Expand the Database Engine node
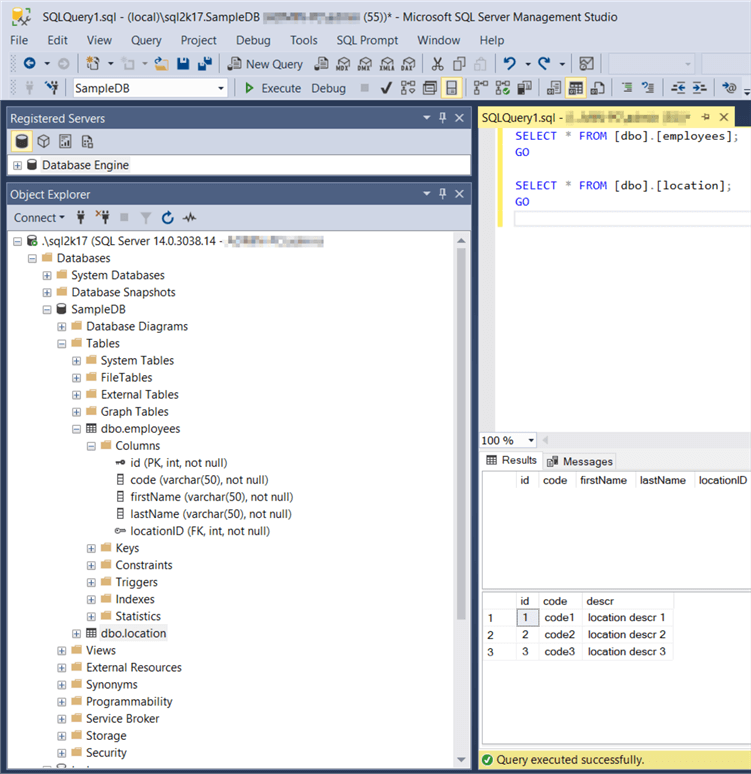Screen dimensions: 751x774 click(17, 165)
